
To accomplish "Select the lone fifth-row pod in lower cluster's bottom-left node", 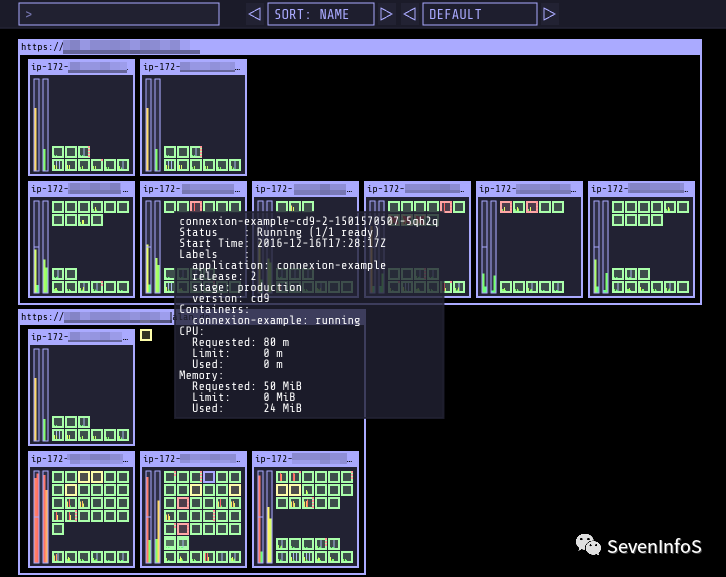I will click(58, 528).
